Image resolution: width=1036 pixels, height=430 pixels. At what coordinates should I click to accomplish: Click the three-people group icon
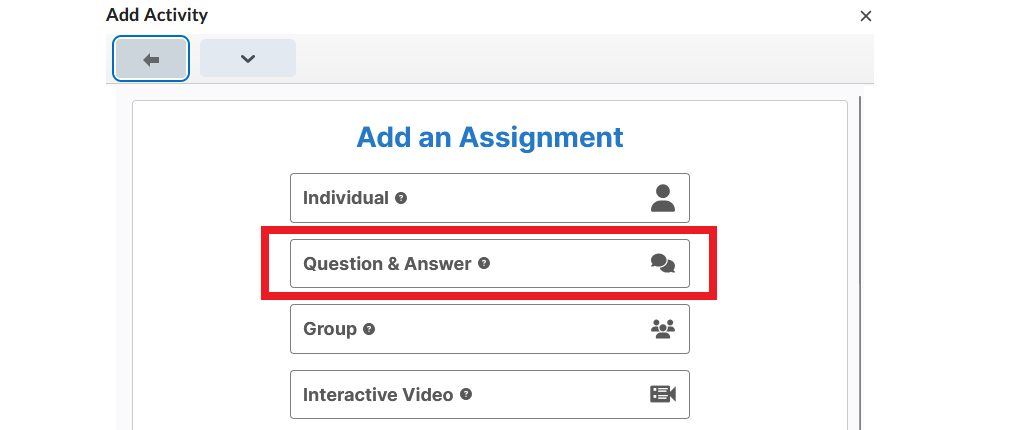click(x=663, y=329)
